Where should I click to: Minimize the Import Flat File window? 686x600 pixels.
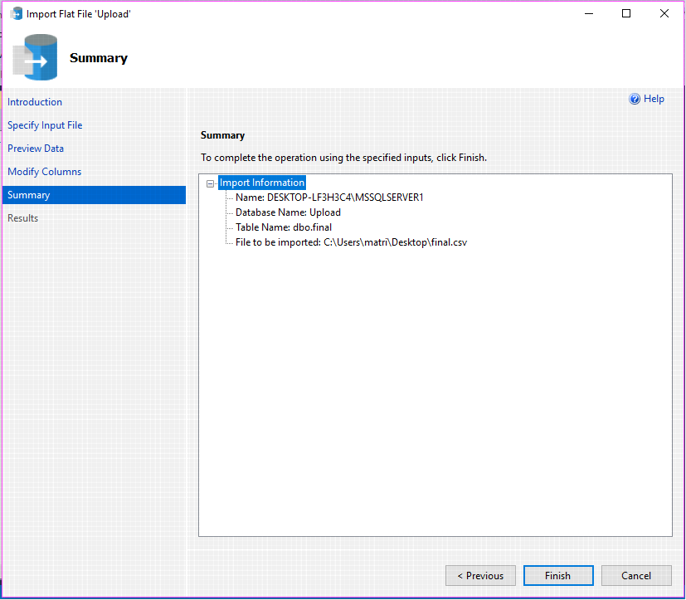coord(589,14)
